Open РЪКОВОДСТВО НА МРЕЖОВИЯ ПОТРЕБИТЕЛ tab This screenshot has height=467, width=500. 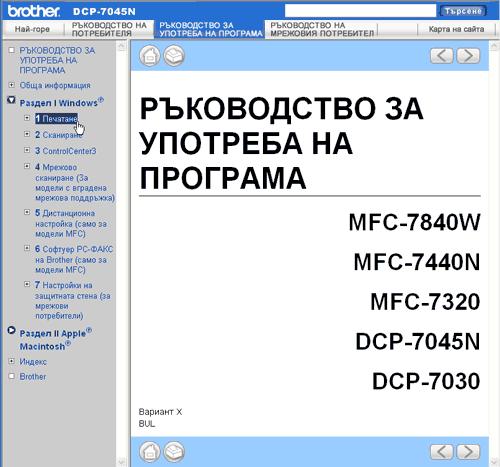(x=322, y=29)
